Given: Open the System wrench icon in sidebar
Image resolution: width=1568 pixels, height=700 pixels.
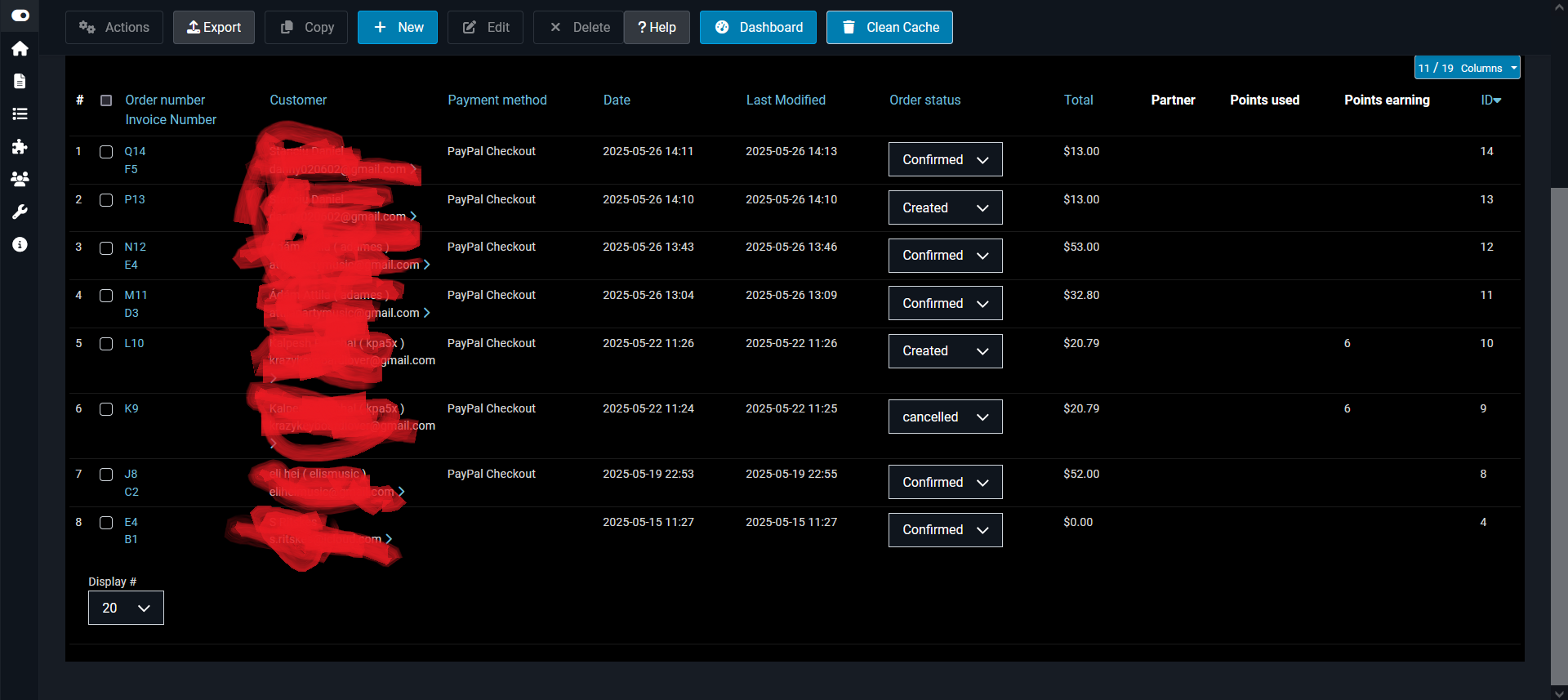Looking at the screenshot, I should (x=20, y=212).
